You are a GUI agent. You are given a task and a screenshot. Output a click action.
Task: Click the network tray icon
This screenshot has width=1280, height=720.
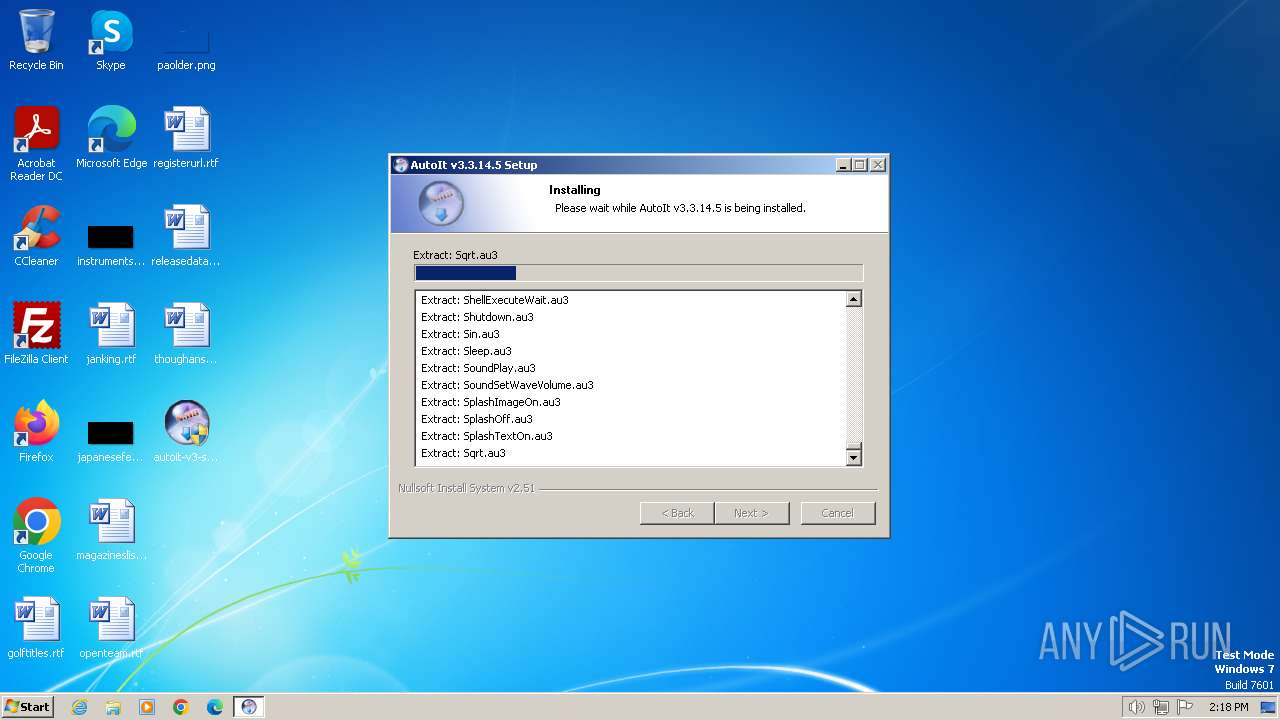coord(1161,707)
